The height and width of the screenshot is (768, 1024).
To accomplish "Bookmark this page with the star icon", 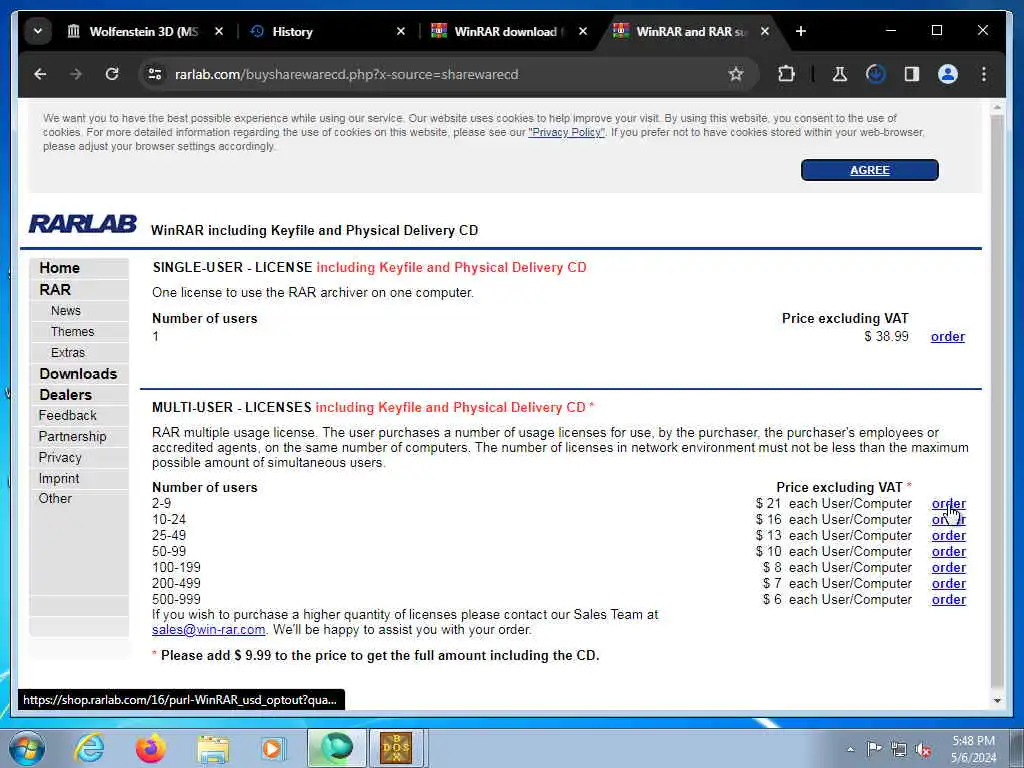I will point(736,74).
